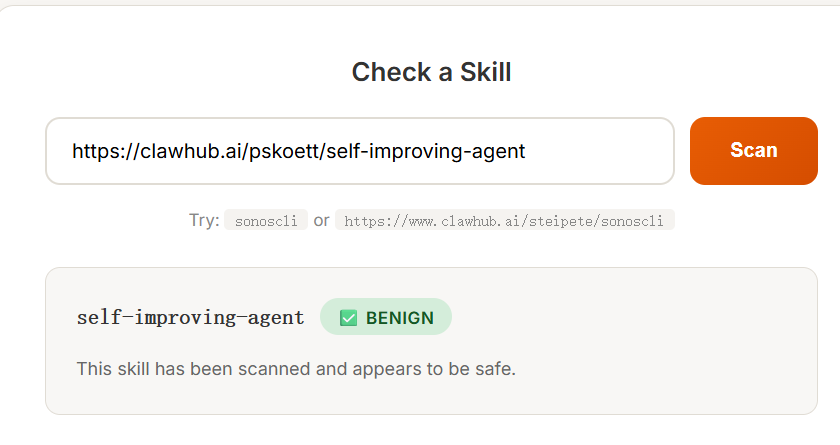Image resolution: width=840 pixels, height=445 pixels.
Task: Click the "Try:" hint label
Action: [x=204, y=220]
